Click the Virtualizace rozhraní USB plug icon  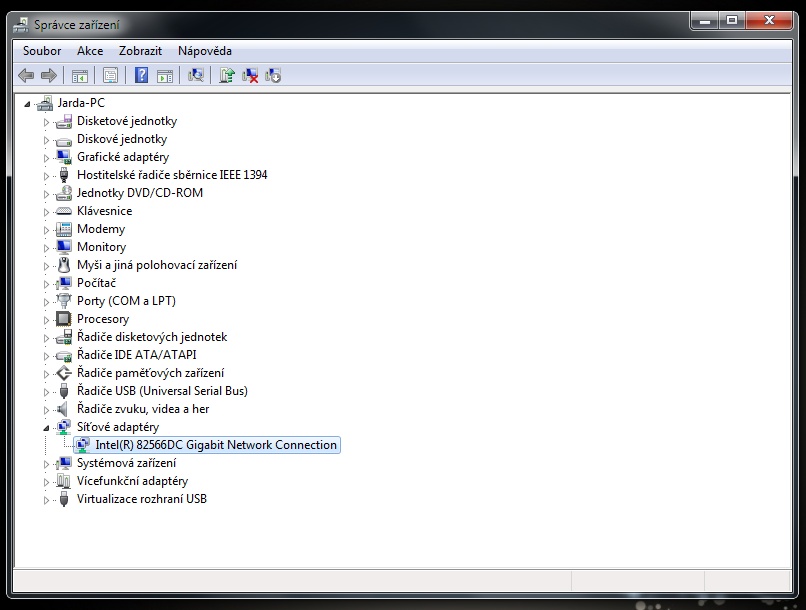tap(64, 498)
